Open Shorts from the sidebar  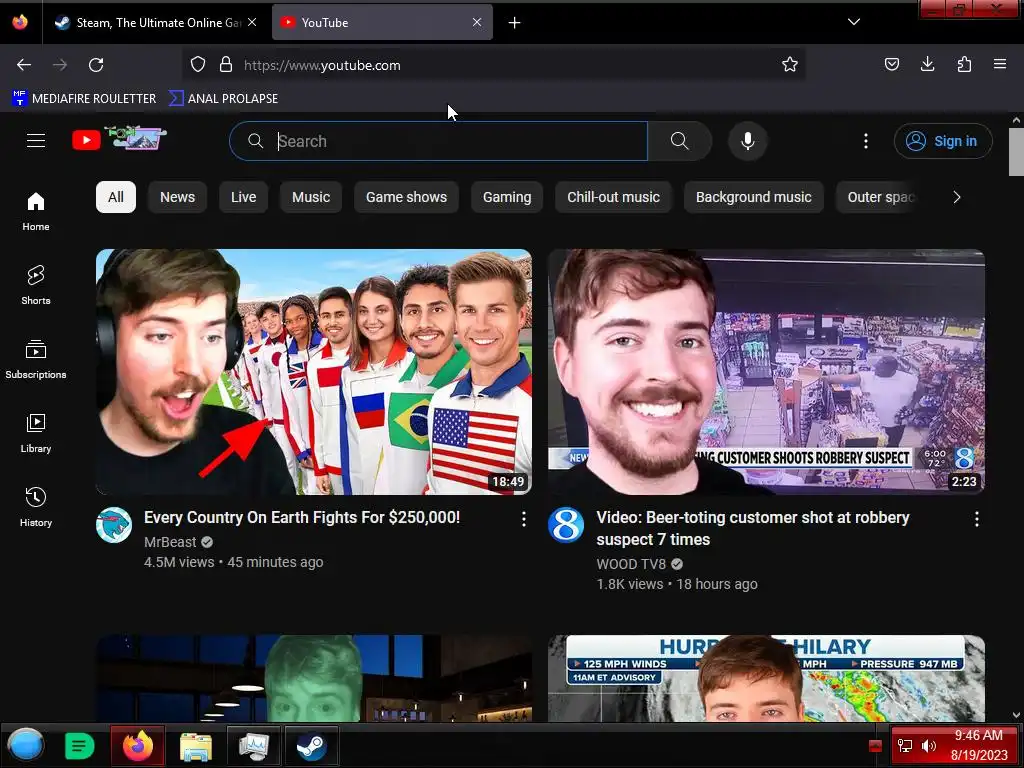tap(36, 285)
